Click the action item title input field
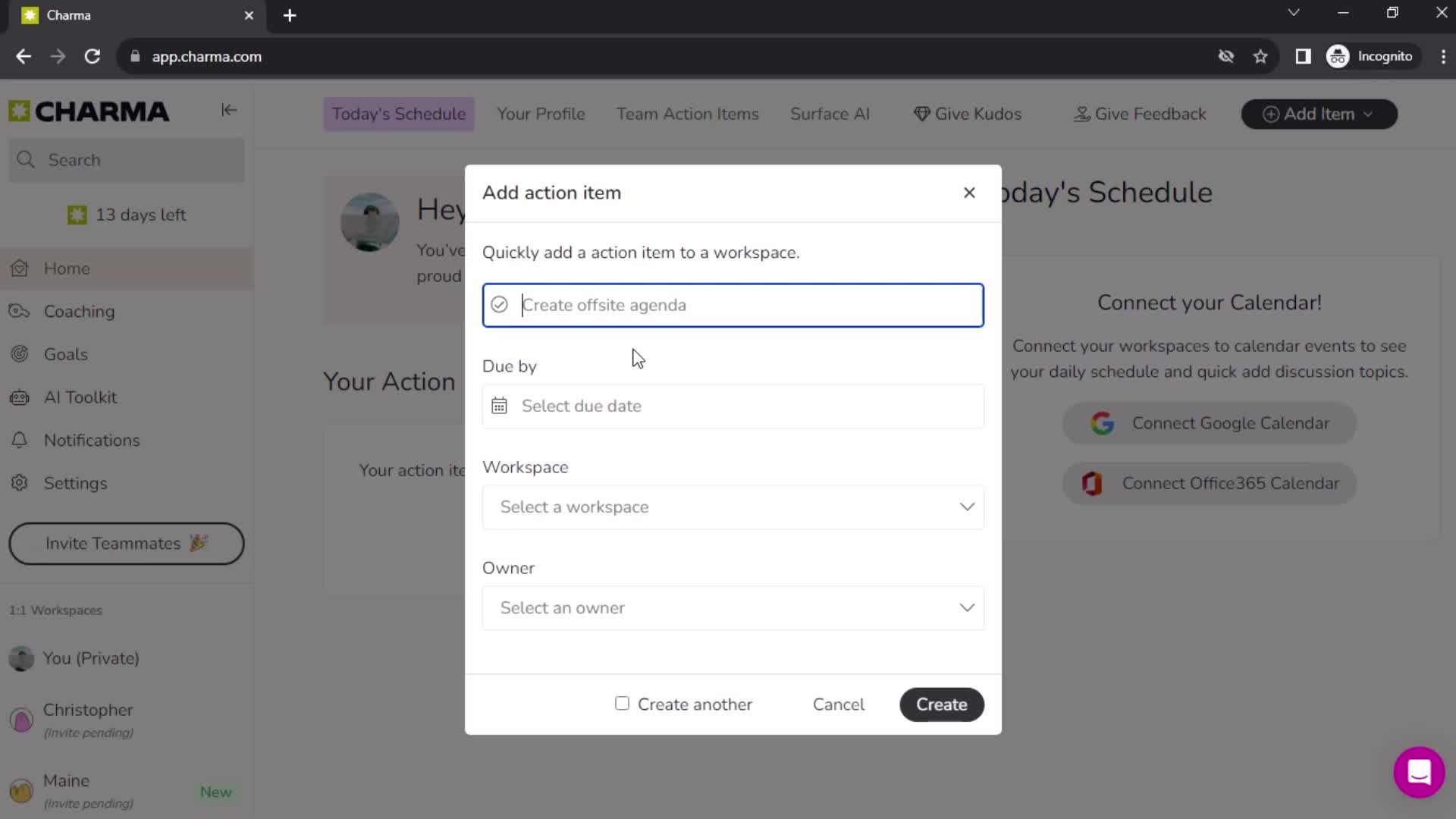The height and width of the screenshot is (819, 1456). [x=735, y=305]
